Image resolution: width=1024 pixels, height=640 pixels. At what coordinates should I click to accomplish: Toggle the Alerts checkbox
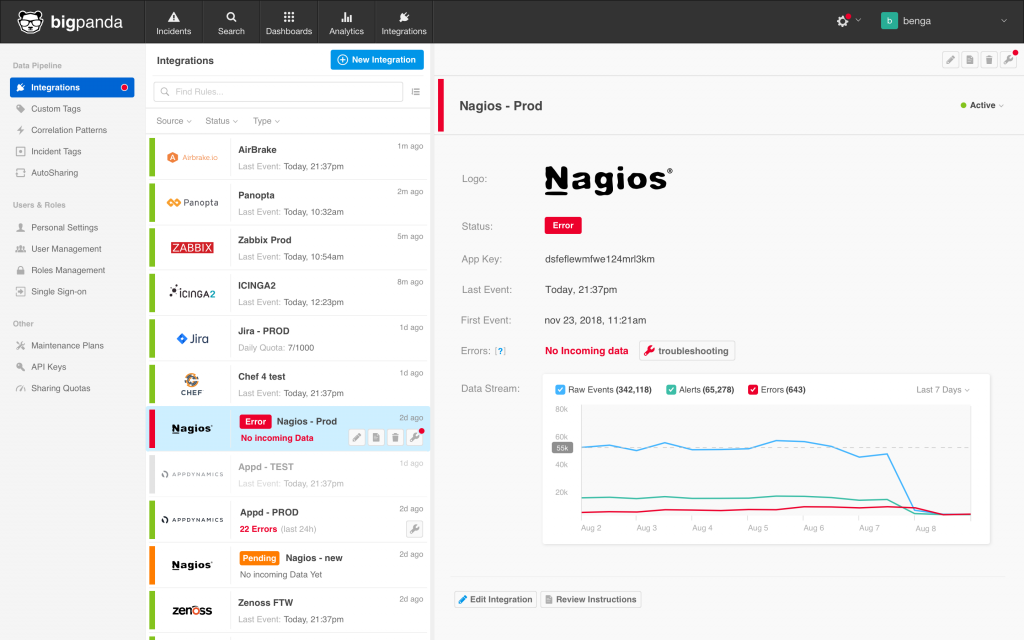(x=671, y=390)
